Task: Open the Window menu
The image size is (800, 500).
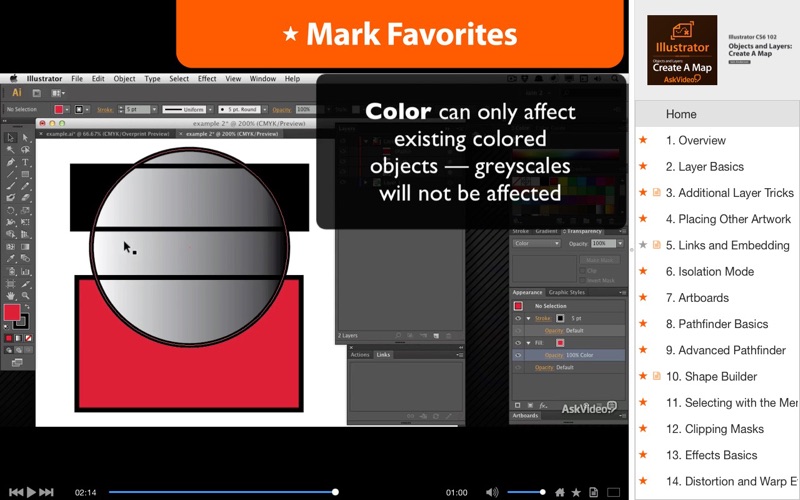Action: [x=262, y=79]
